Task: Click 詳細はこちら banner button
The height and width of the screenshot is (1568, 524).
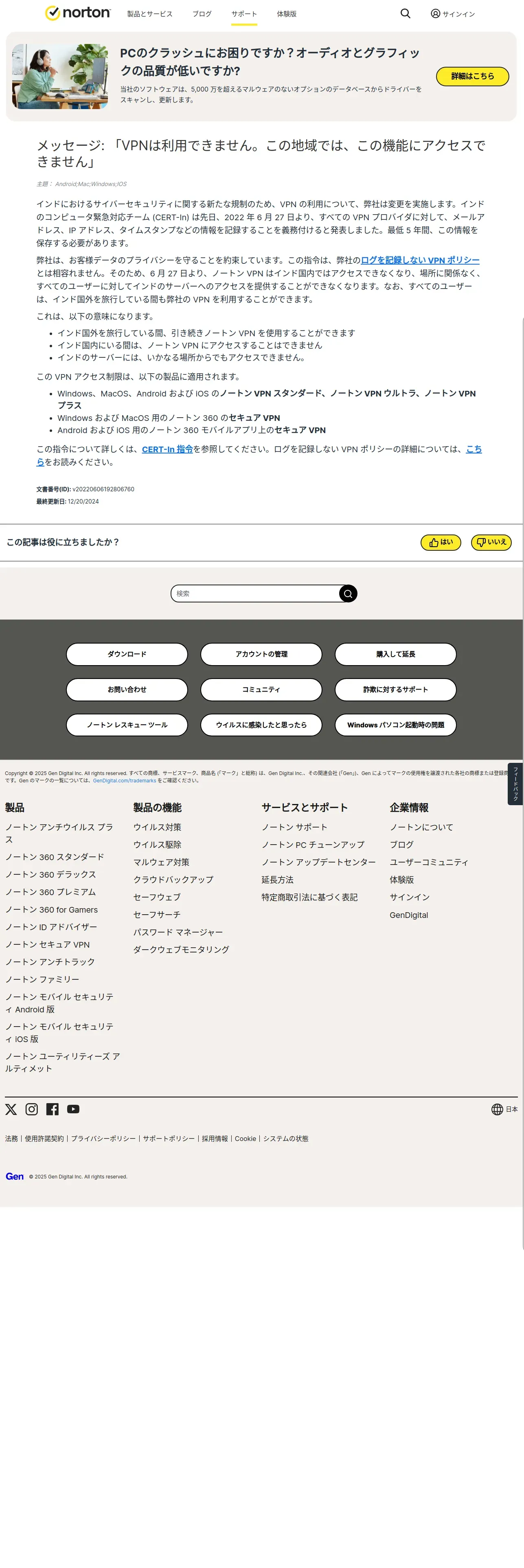Action: [x=472, y=76]
